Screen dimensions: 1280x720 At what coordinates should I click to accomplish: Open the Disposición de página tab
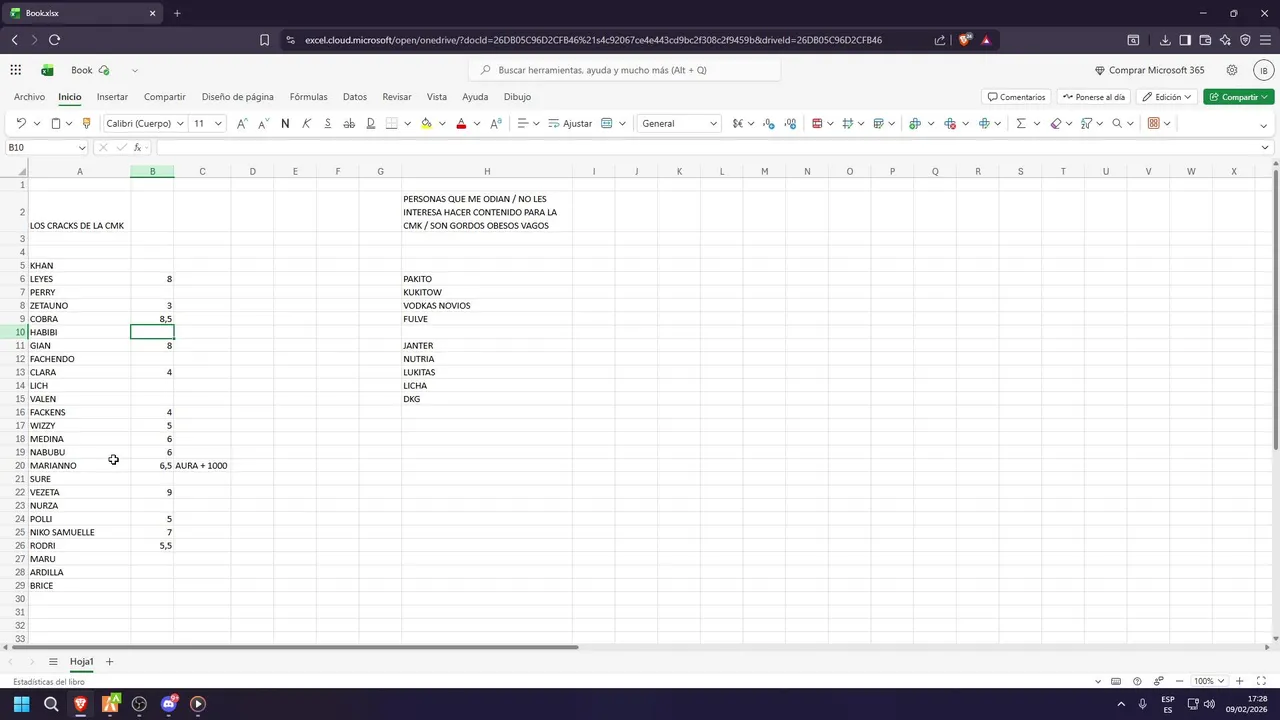237,97
